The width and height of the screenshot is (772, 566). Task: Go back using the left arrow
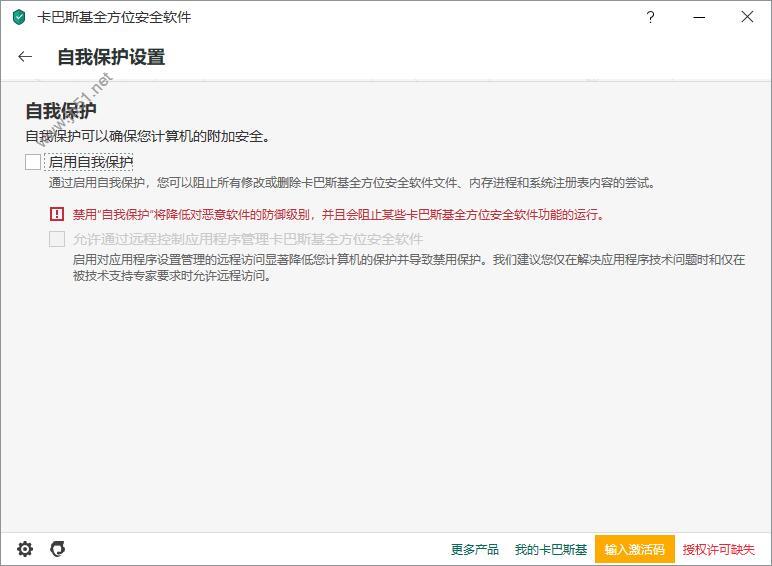[25, 57]
